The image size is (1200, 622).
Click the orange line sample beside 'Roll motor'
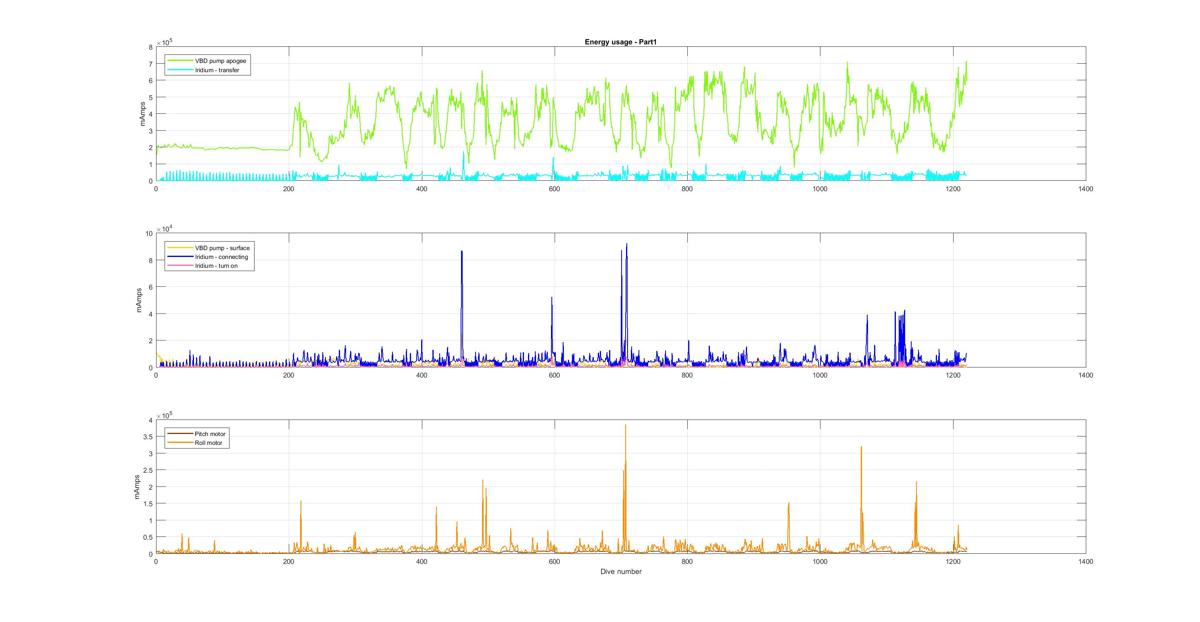pyautogui.click(x=178, y=442)
